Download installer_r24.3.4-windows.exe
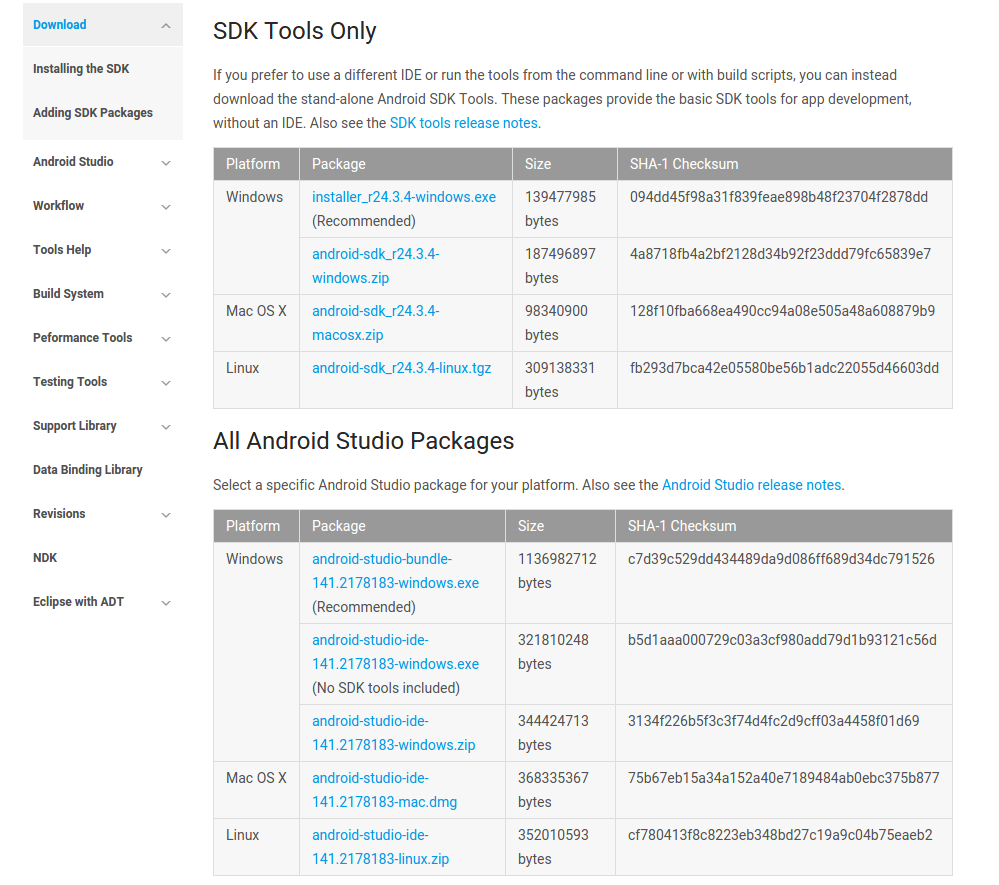This screenshot has width=999, height=885. 404,197
